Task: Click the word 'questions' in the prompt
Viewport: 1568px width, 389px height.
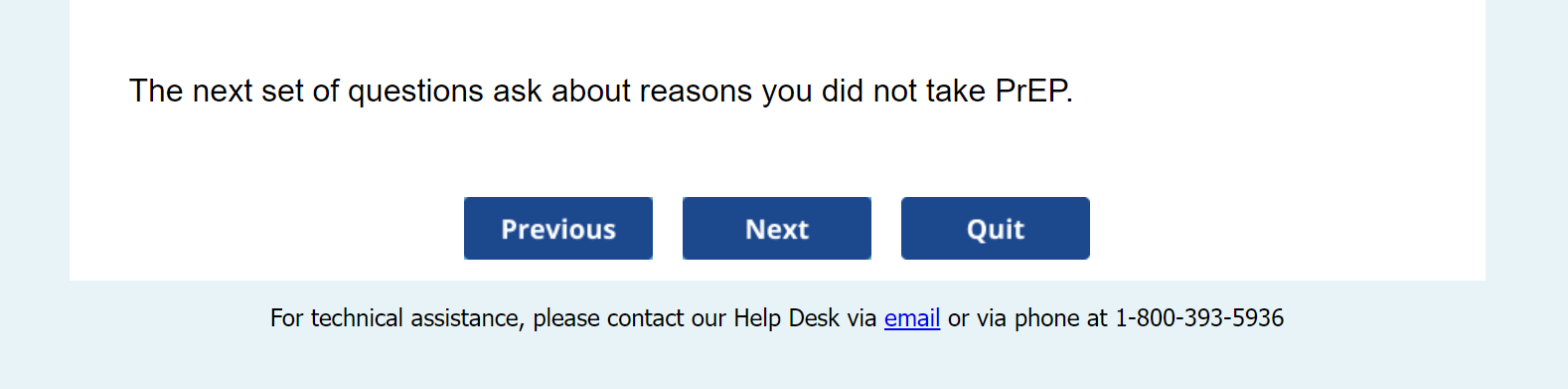Action: (x=416, y=93)
